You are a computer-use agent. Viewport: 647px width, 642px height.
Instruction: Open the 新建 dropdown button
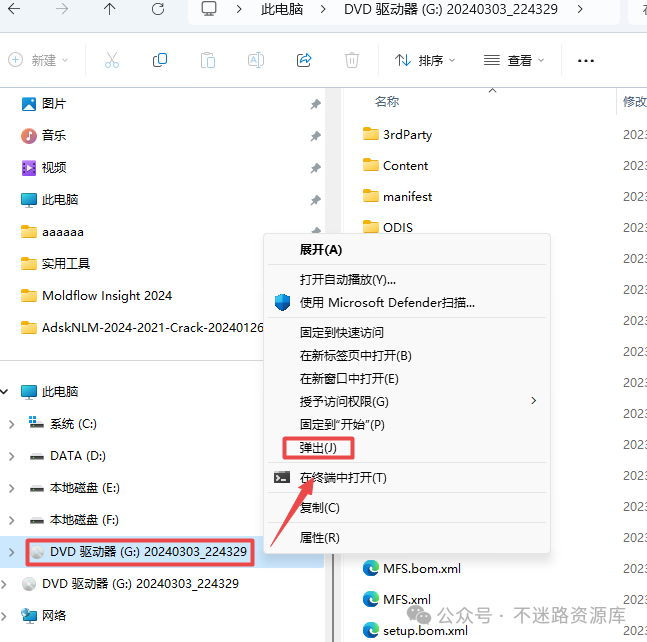pyautogui.click(x=38, y=60)
